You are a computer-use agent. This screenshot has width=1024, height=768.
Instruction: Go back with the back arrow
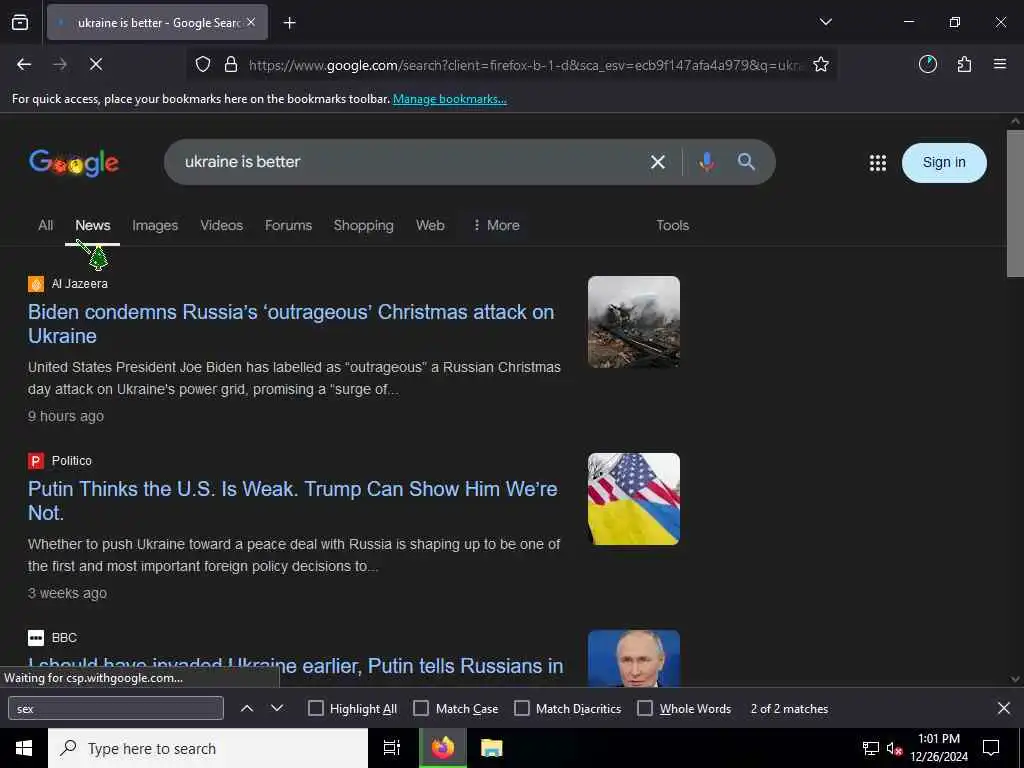point(24,64)
